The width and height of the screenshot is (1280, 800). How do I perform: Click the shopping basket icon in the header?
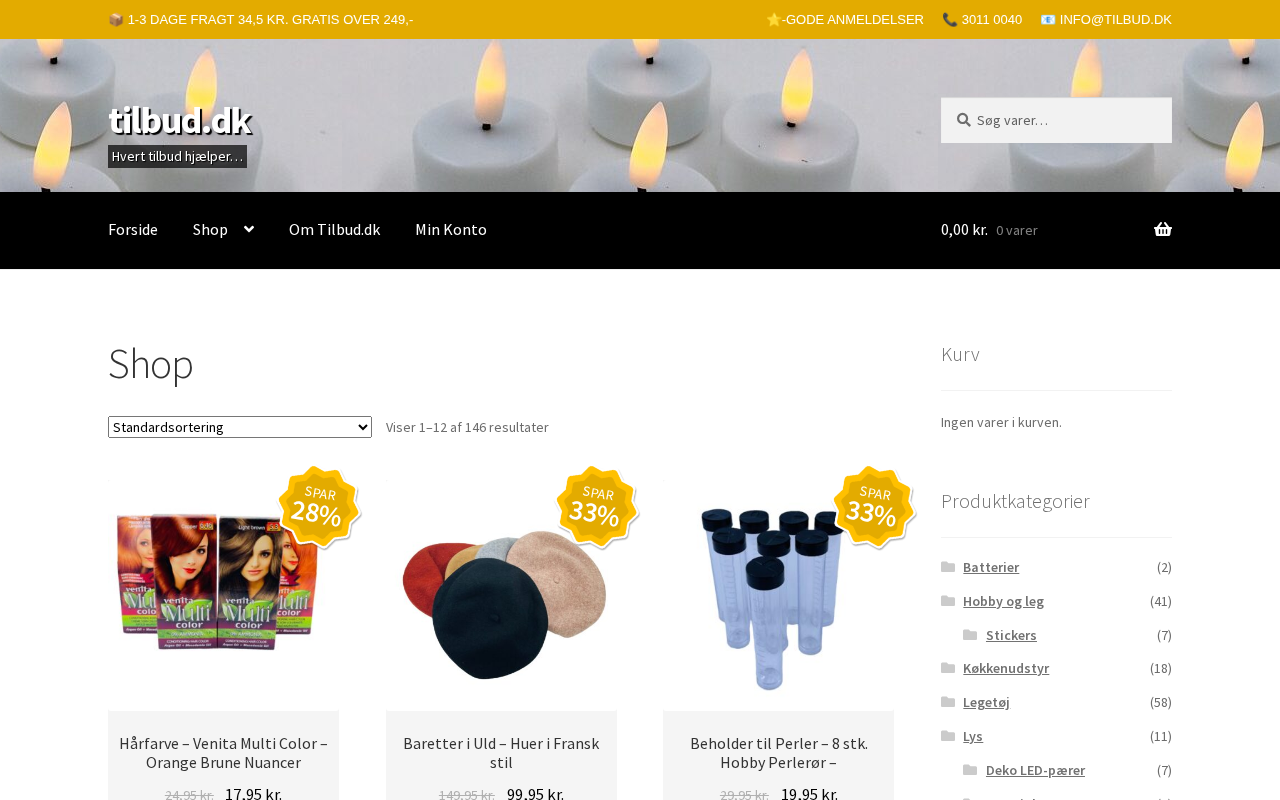tap(1163, 230)
